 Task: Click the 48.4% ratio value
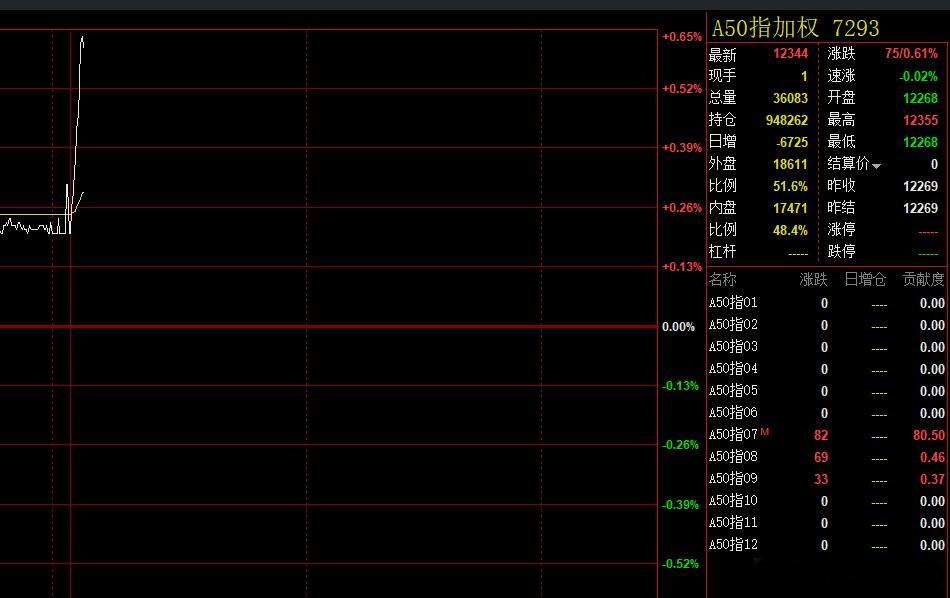click(x=791, y=230)
